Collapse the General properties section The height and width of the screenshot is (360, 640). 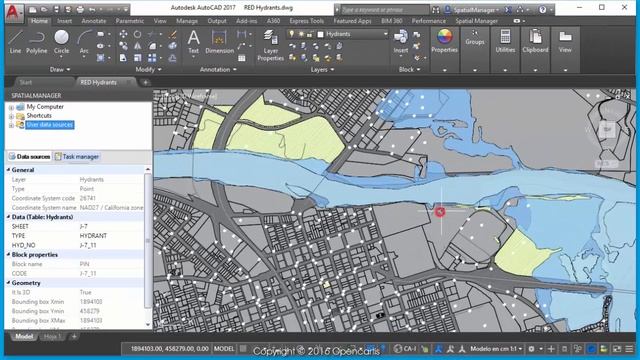8,170
